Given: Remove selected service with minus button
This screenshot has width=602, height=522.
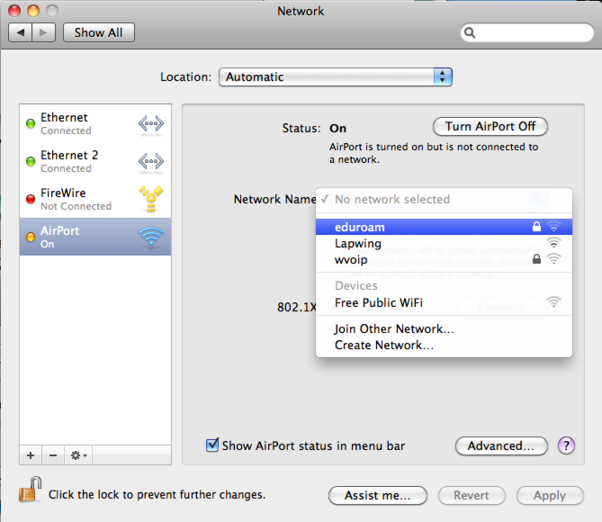Looking at the screenshot, I should [x=53, y=455].
